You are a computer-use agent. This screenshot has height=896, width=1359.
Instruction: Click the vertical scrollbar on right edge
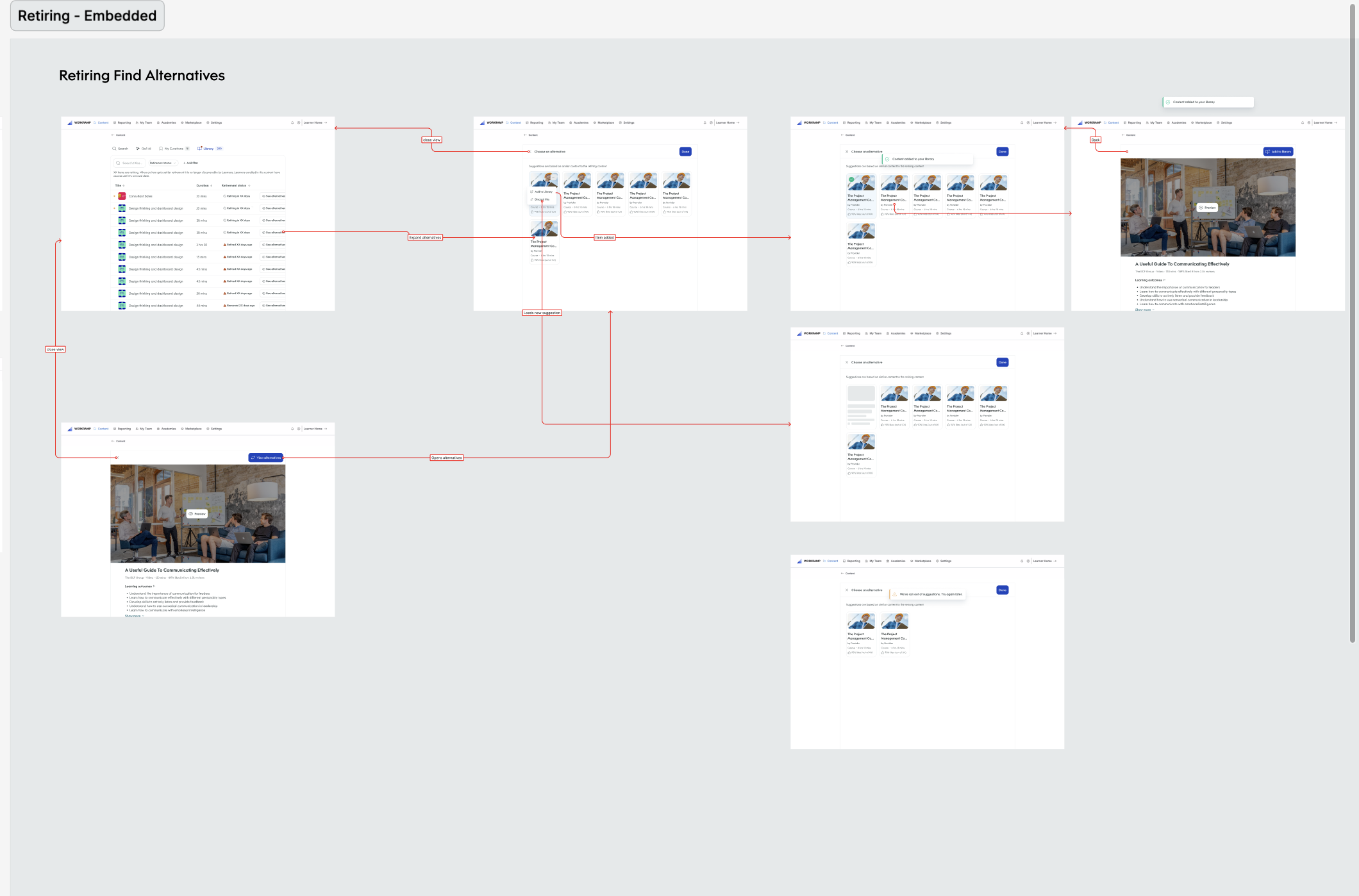click(1353, 320)
